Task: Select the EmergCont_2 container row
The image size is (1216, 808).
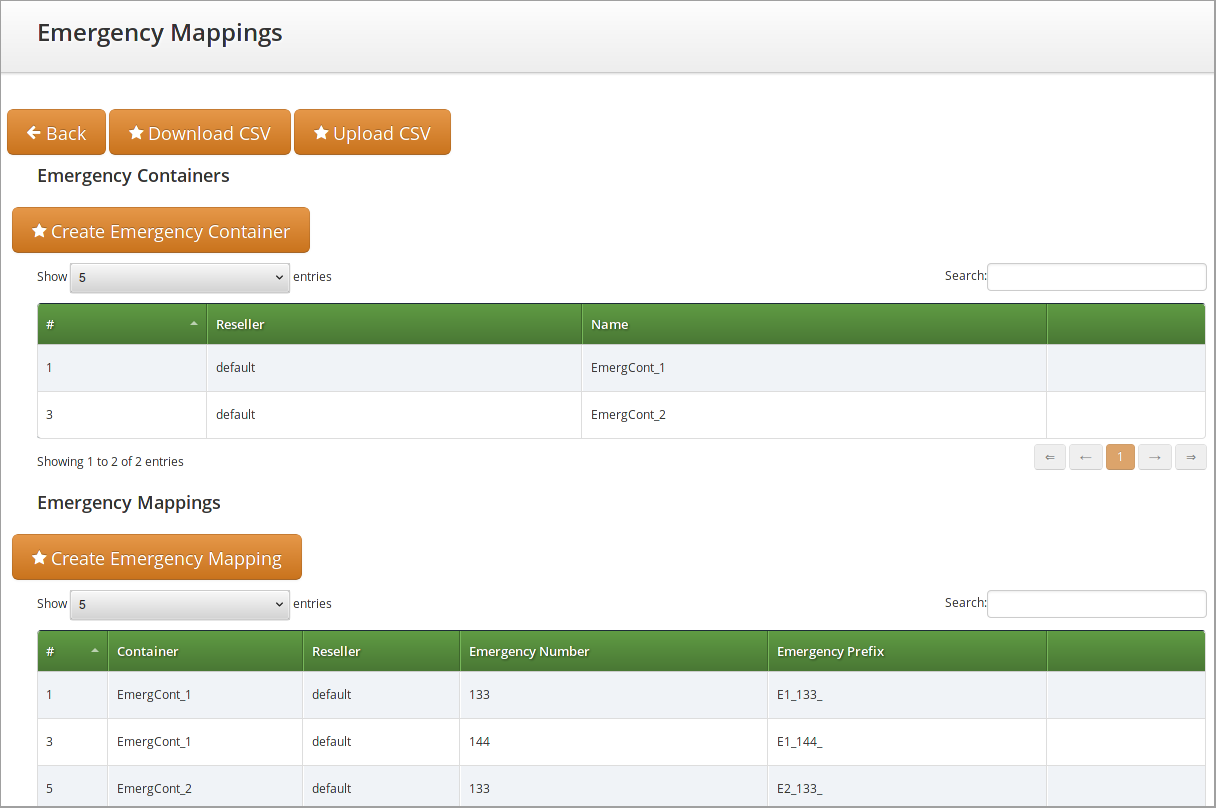Action: [627, 415]
